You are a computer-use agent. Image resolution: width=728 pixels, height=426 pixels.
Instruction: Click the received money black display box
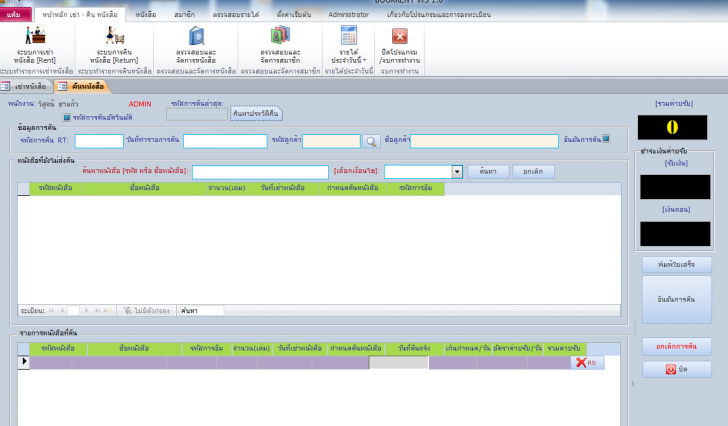675,187
